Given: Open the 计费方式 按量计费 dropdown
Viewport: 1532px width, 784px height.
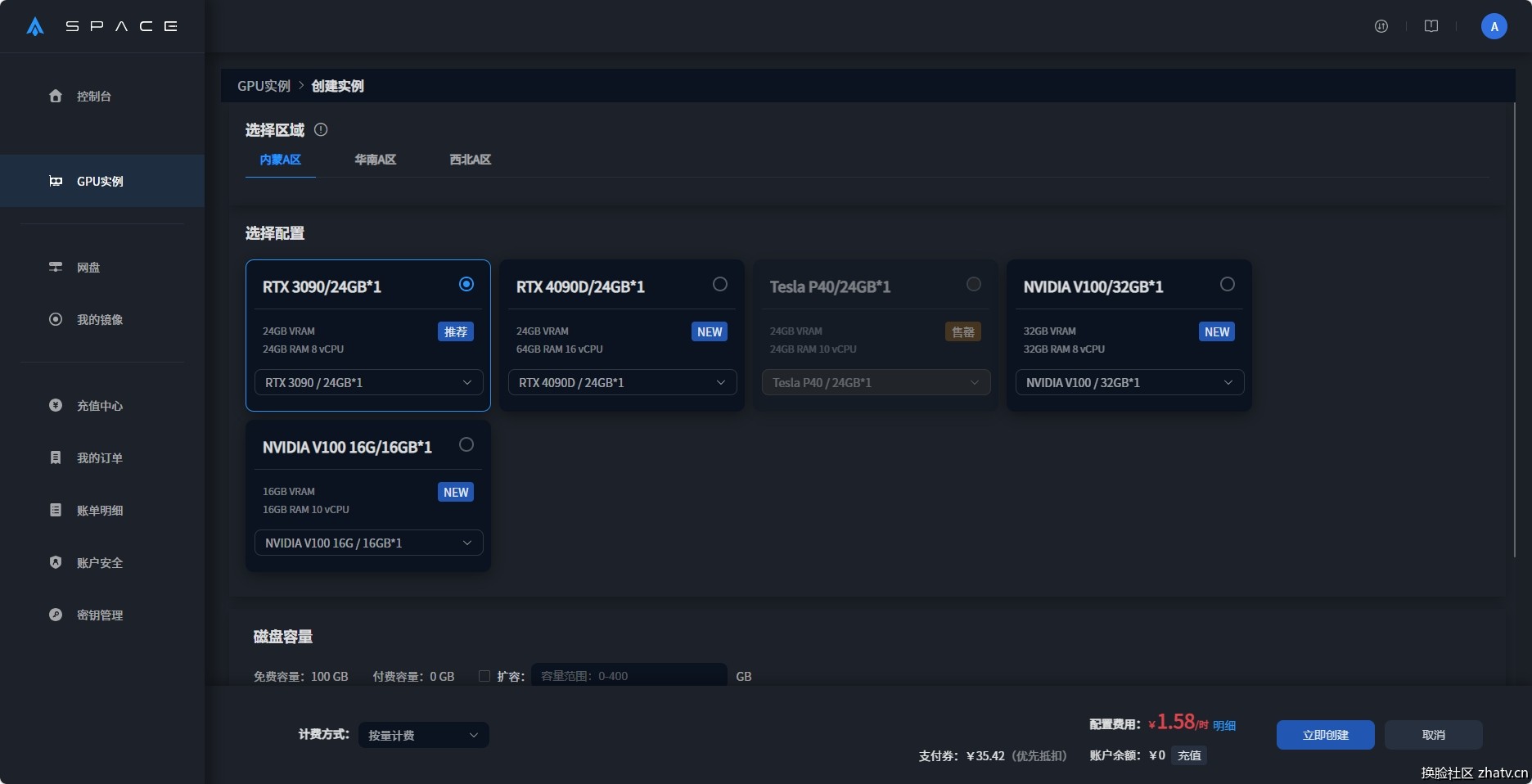Looking at the screenshot, I should click(424, 735).
